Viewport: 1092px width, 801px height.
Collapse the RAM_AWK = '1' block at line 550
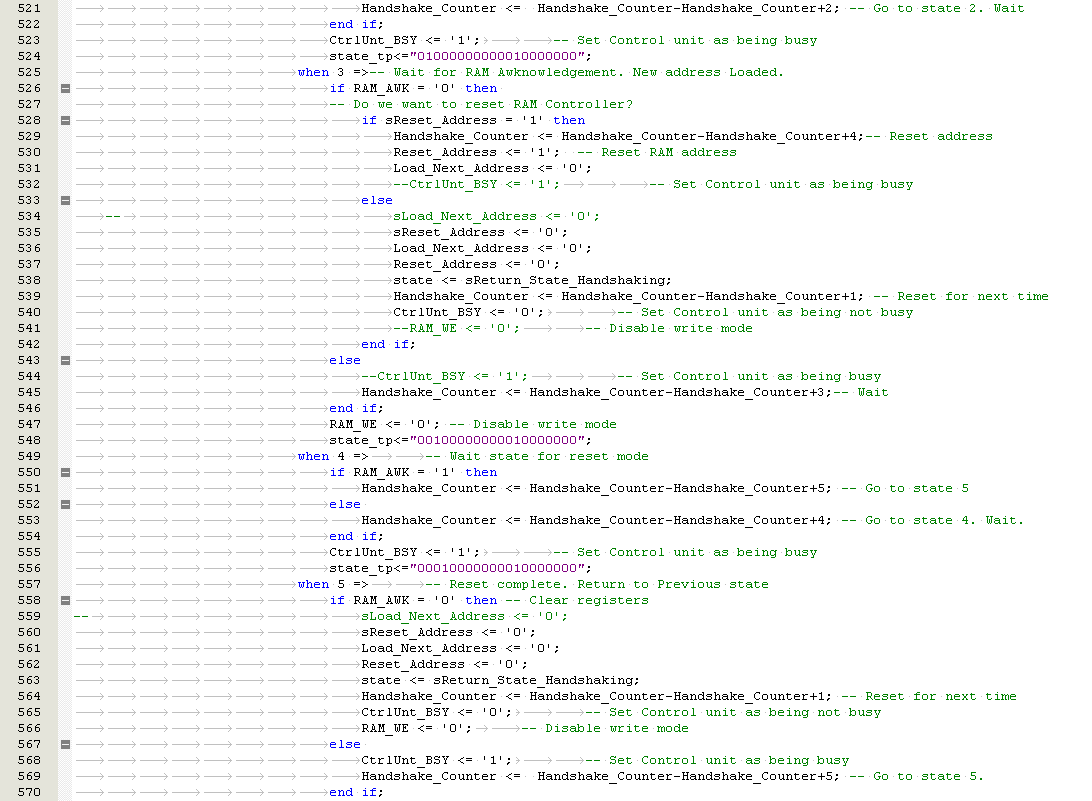pyautogui.click(x=66, y=472)
